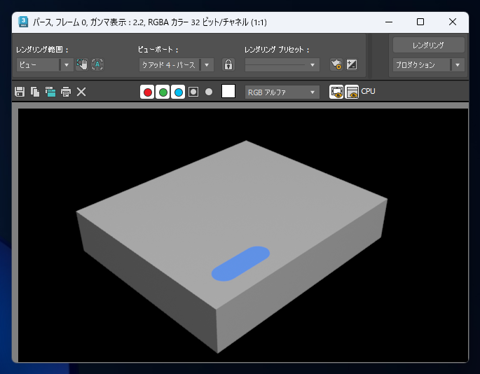The width and height of the screenshot is (480, 374).
Task: Click the 3ds Max window title icon
Action: 23,22
